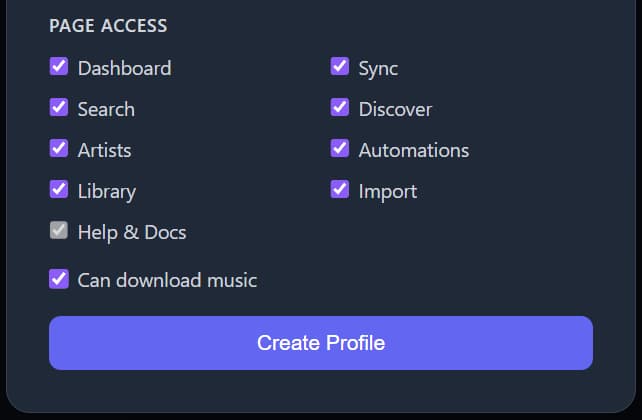642x420 pixels.
Task: Click the Create Profile button
Action: (320, 343)
